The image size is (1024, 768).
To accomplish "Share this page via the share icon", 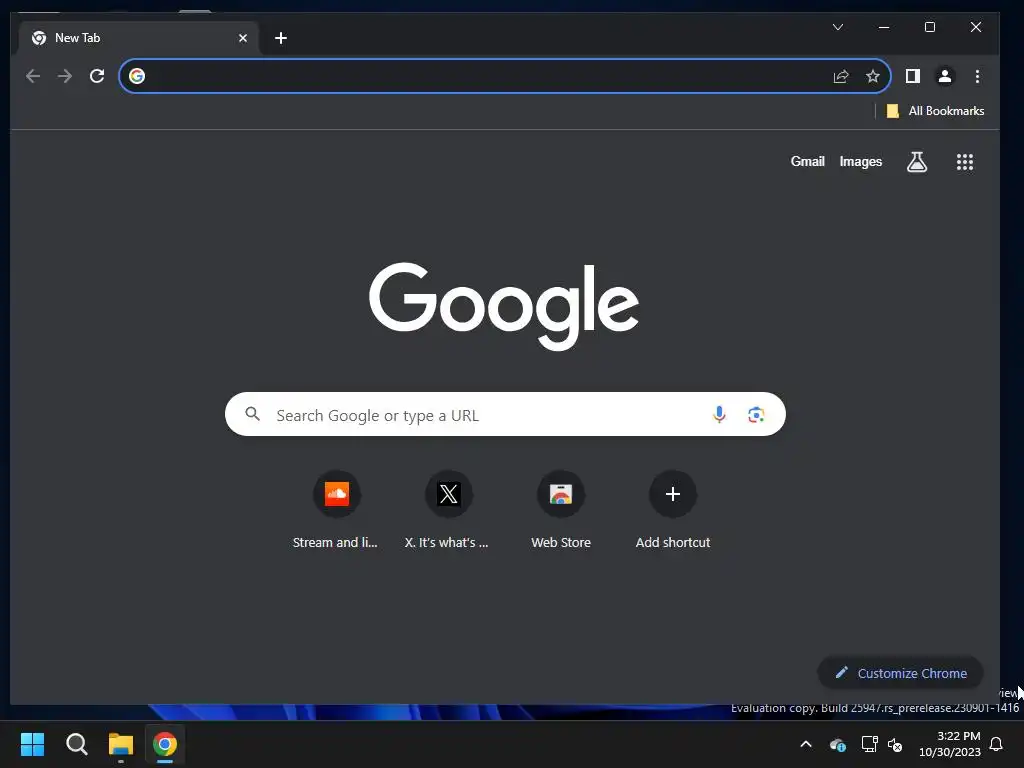I will pos(841,76).
